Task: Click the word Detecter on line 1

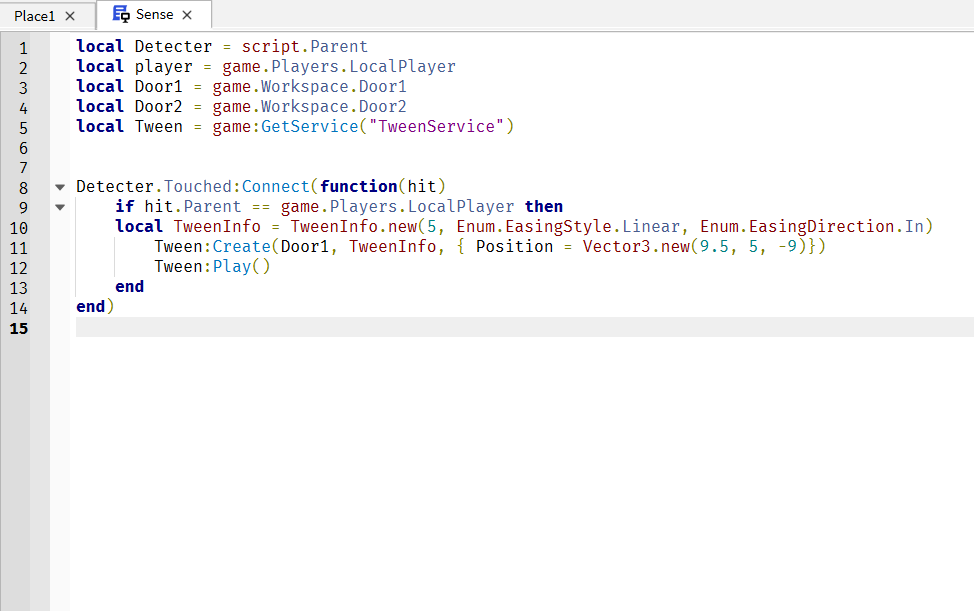Action: [173, 47]
